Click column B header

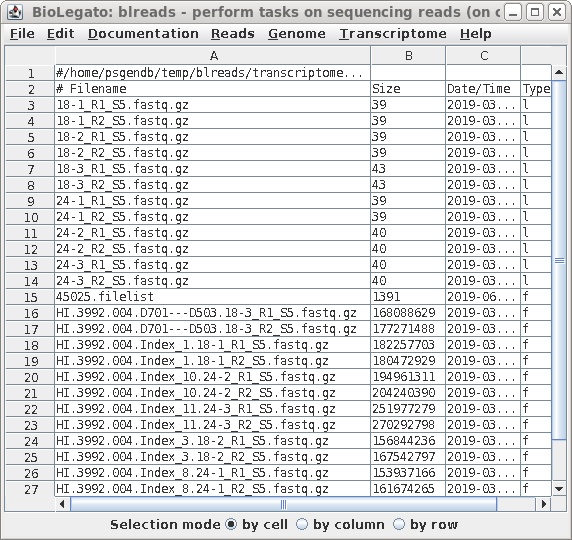coord(408,56)
